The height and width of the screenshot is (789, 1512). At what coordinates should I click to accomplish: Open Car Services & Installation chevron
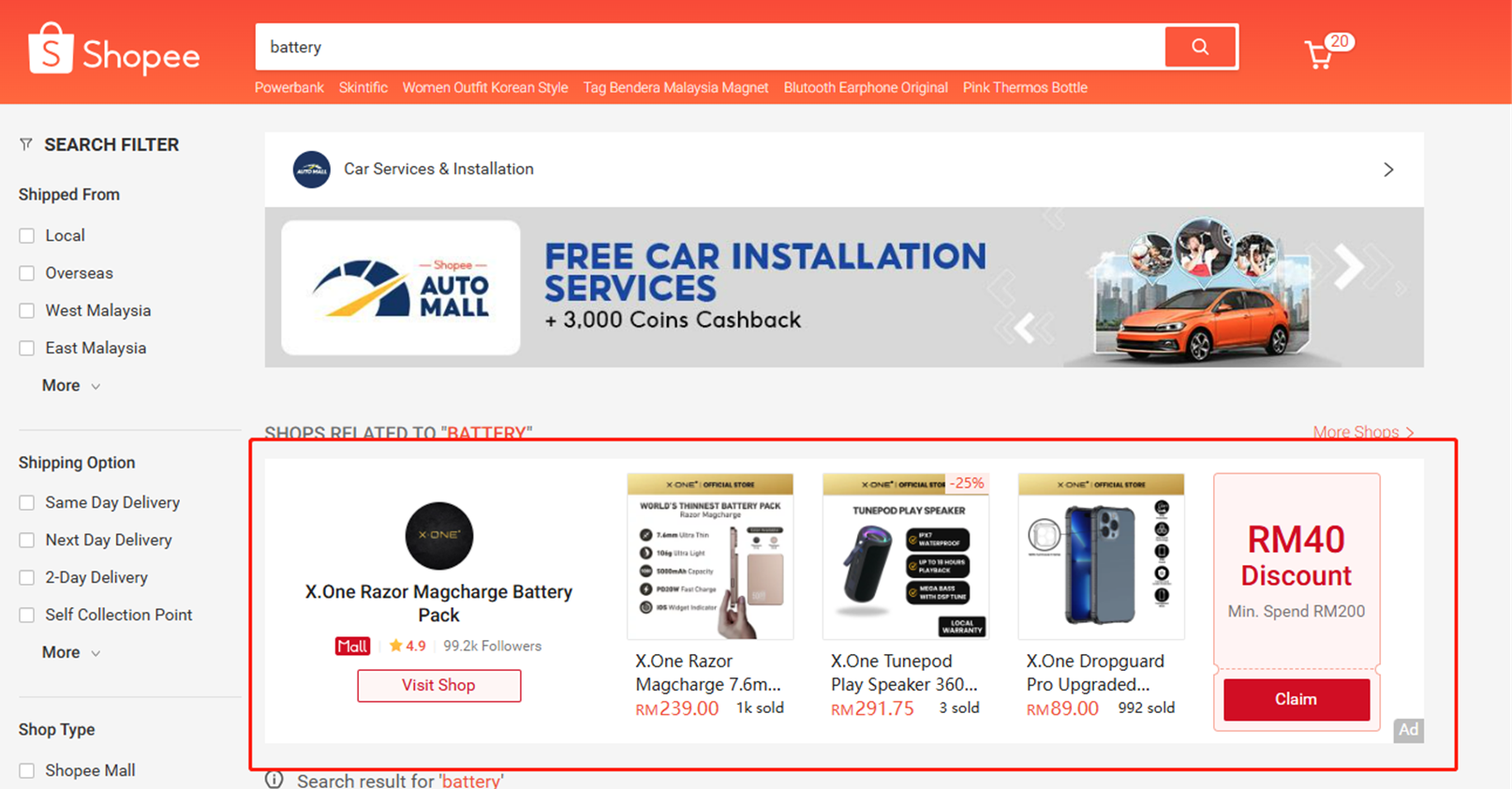click(1388, 170)
